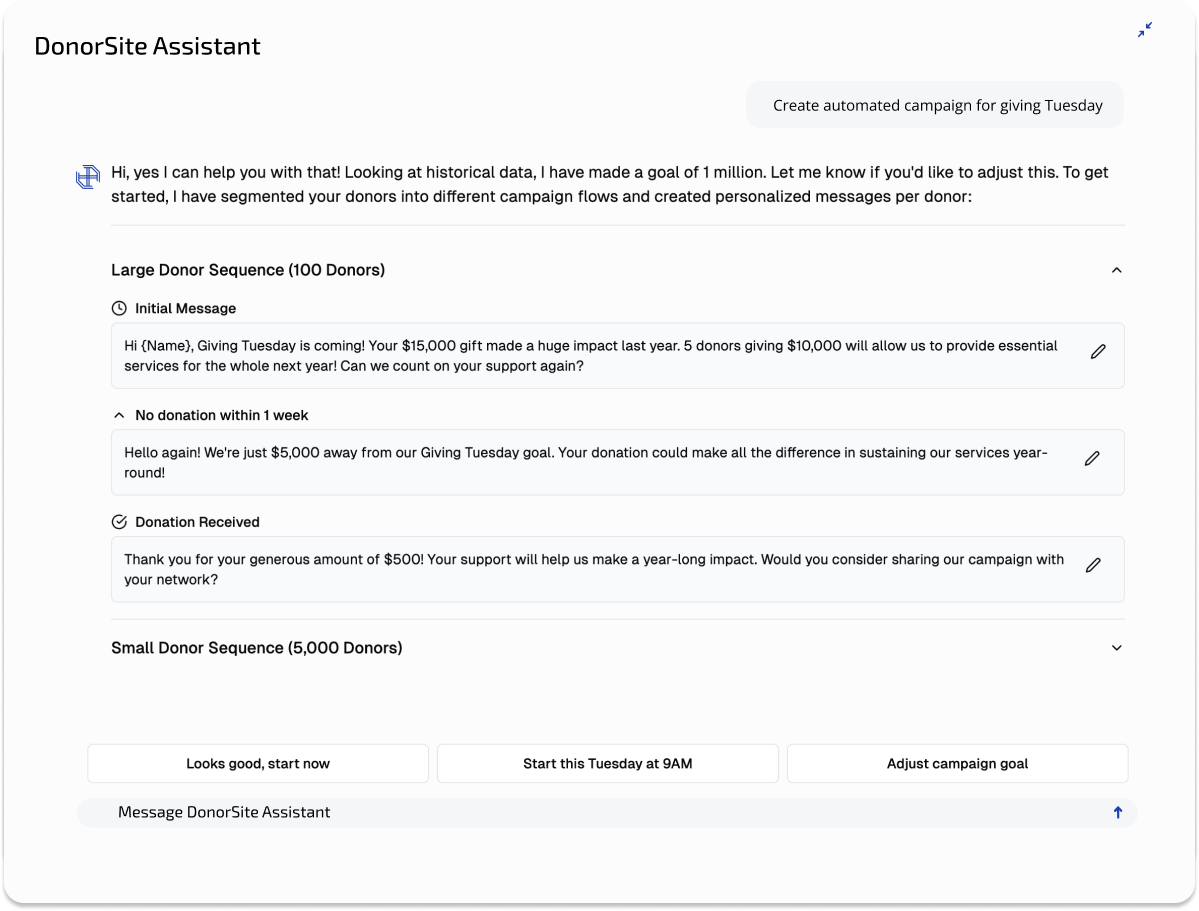The width and height of the screenshot is (1199, 911).
Task: Edit the Initial Message with its pencil icon
Action: tap(1098, 352)
